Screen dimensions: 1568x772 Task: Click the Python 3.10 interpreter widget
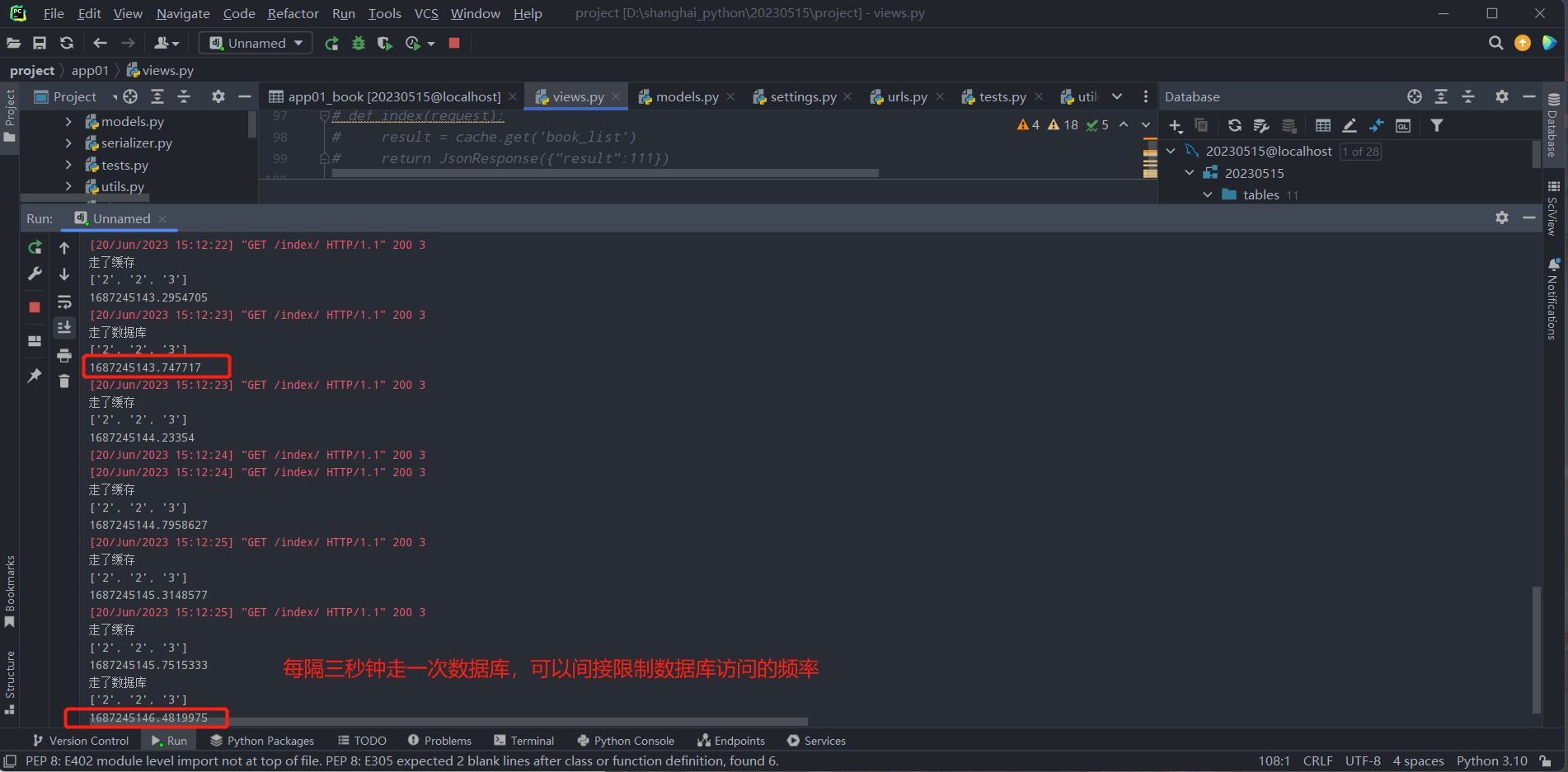[1491, 761]
